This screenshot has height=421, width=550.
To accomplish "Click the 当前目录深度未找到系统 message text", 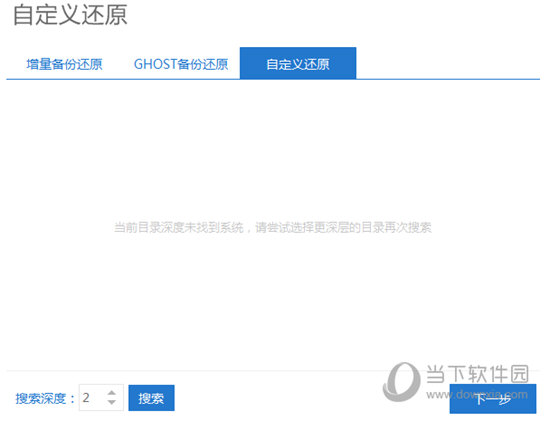I will click(273, 228).
